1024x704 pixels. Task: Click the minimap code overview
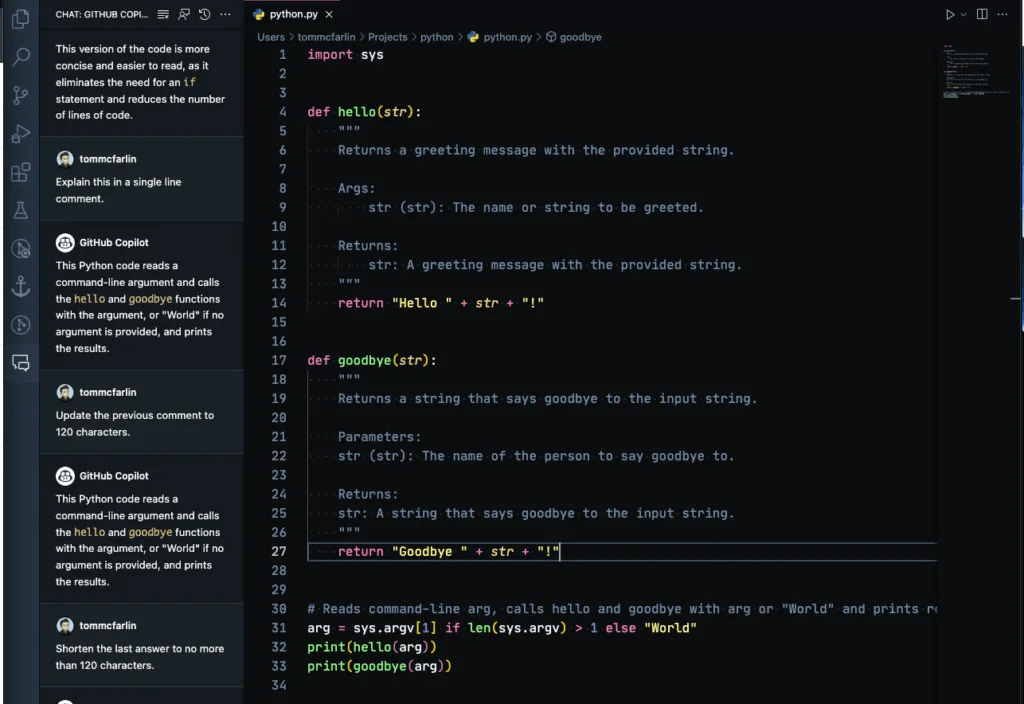[975, 72]
